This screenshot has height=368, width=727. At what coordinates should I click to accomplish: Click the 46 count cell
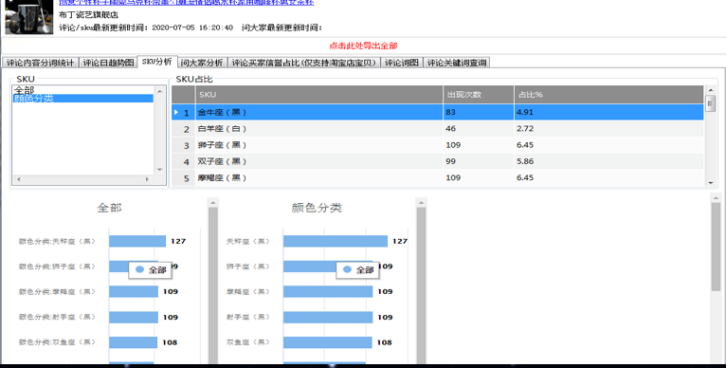coord(478,128)
